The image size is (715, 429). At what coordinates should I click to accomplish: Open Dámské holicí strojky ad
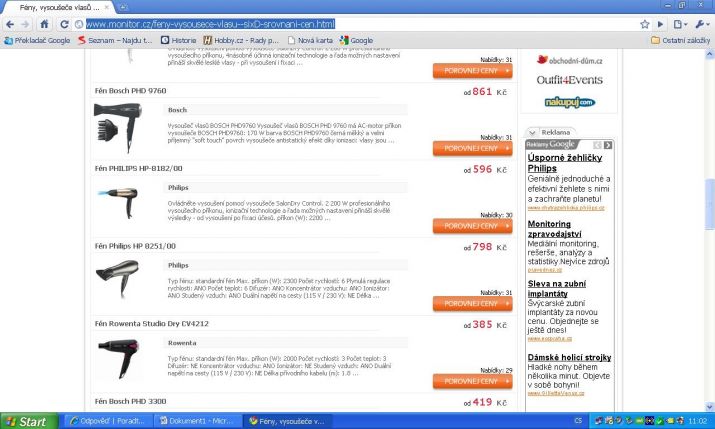click(x=569, y=357)
